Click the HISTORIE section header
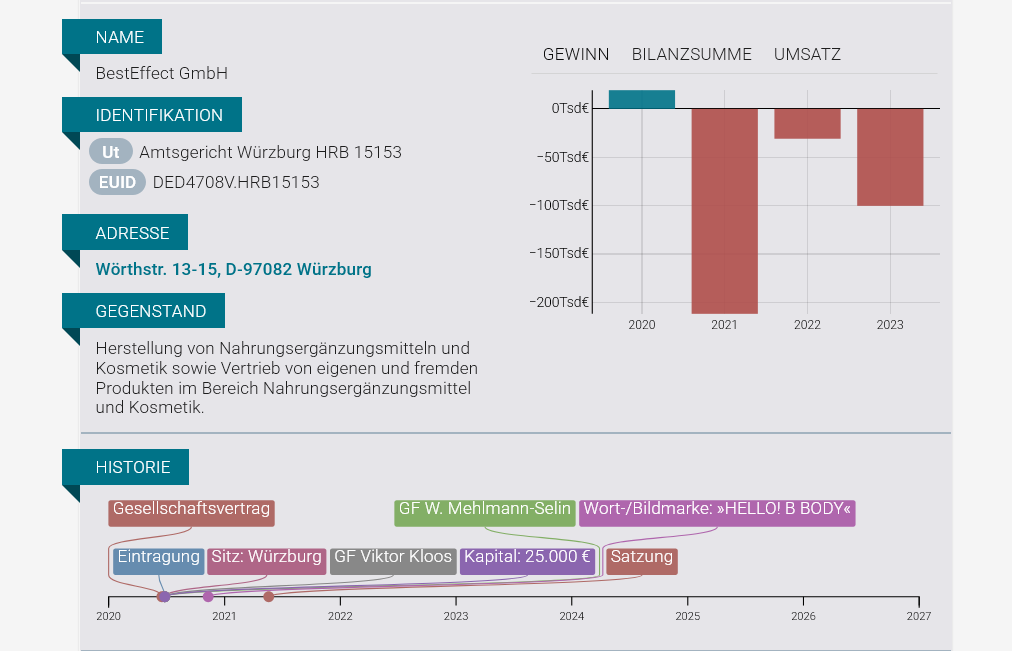 pos(126,467)
